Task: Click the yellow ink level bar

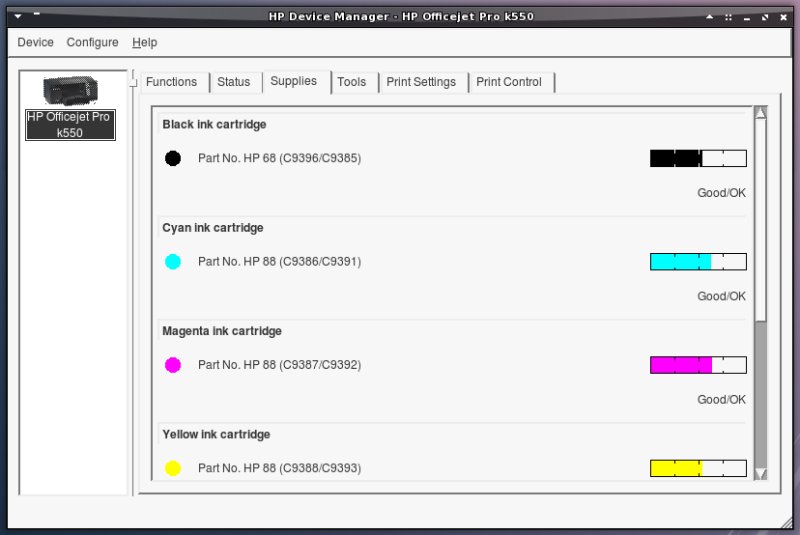Action: pos(698,468)
